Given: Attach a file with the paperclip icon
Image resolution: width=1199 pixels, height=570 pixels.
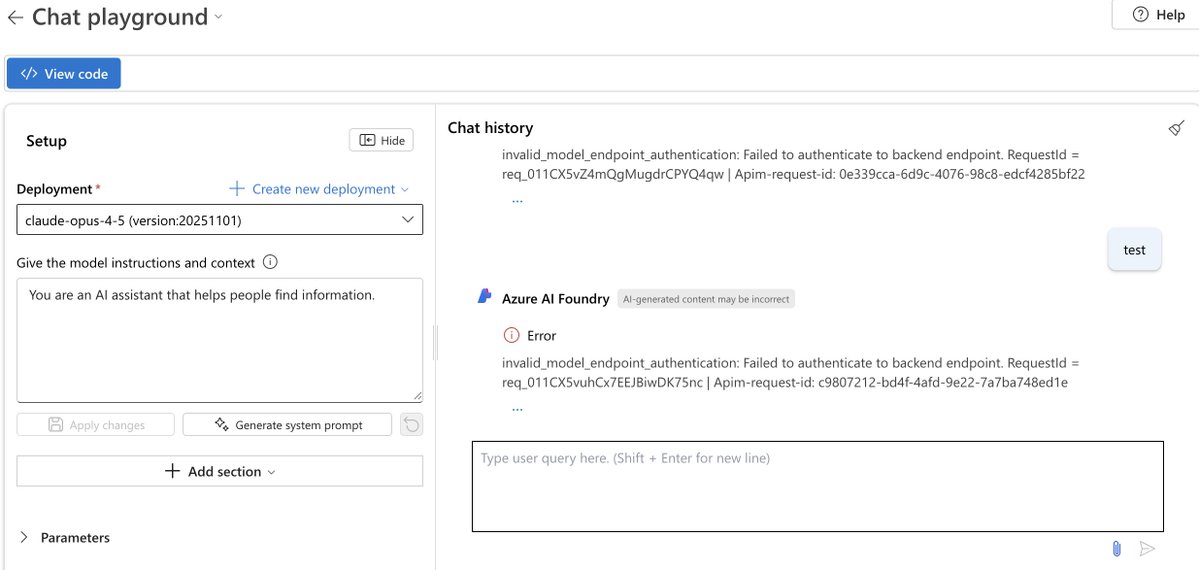Looking at the screenshot, I should tap(1116, 549).
